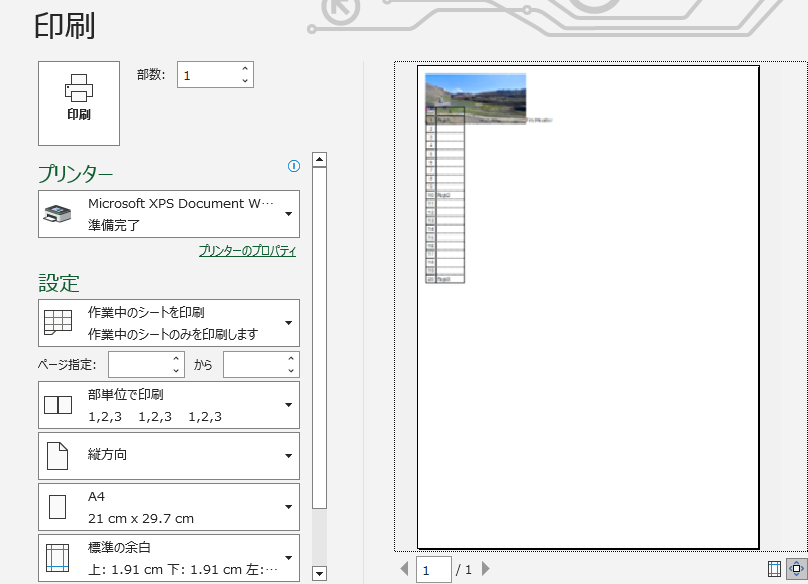808x584 pixels.
Task: Increase the 部数 copies count
Action: (245, 69)
